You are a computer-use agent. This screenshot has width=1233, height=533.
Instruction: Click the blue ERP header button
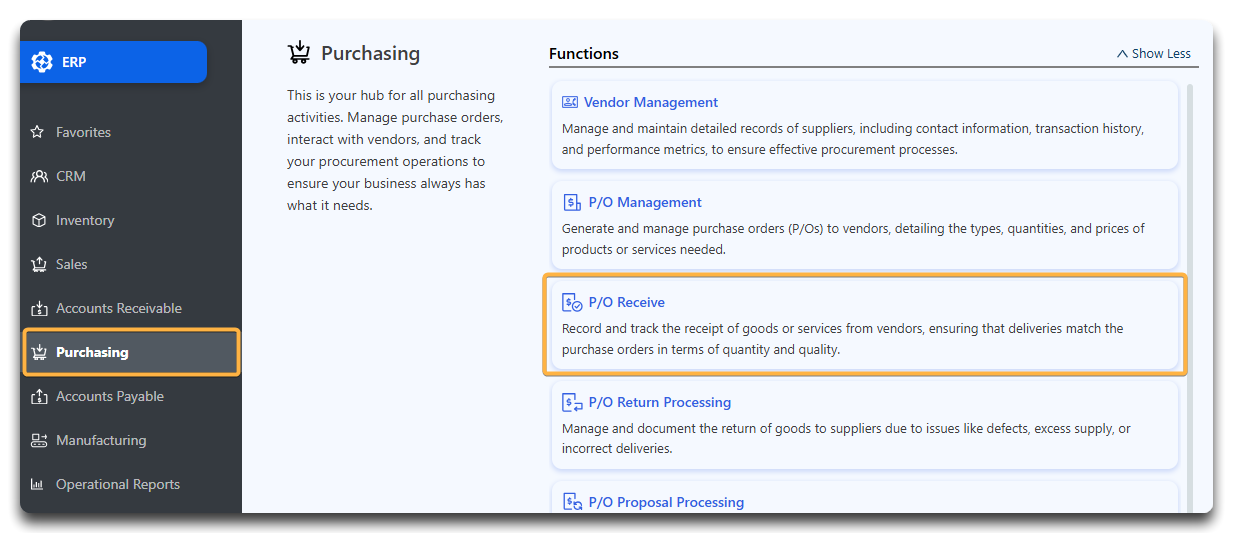113,62
